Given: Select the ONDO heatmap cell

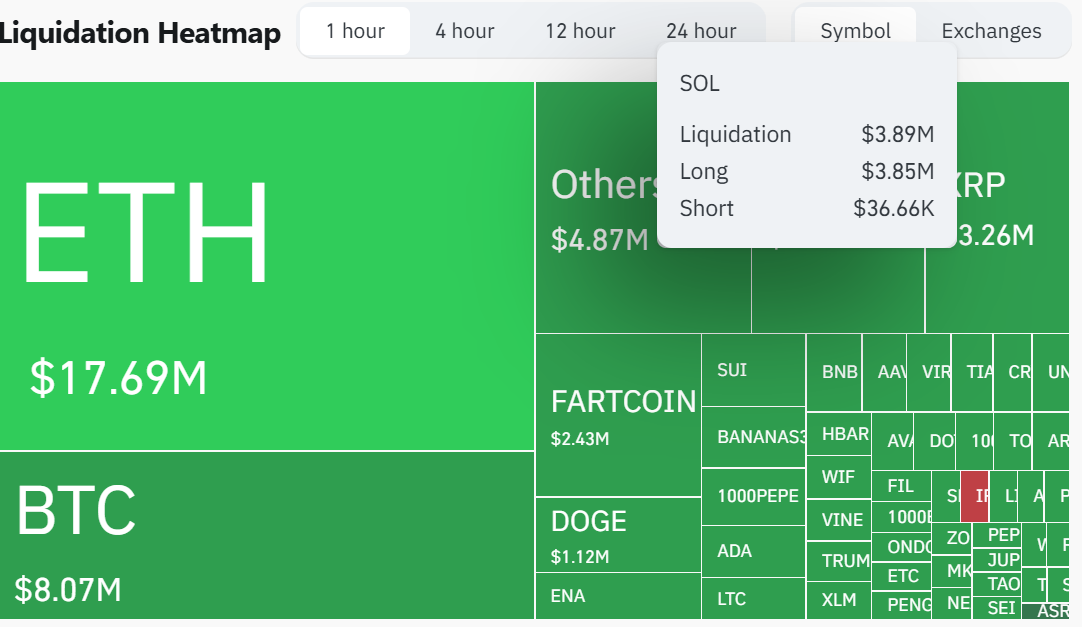Looking at the screenshot, I should 901,547.
